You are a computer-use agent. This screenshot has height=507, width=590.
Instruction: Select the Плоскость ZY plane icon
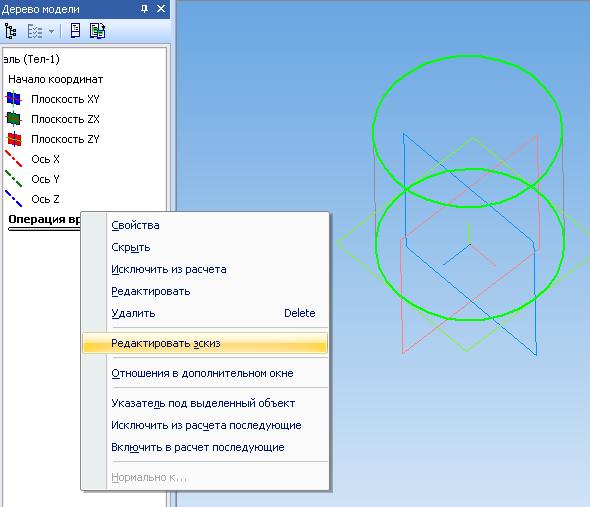click(x=14, y=139)
